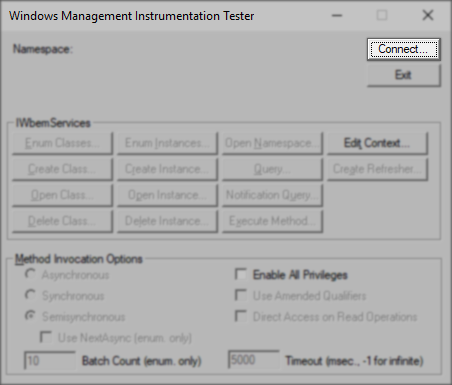Screen dimensions: 452x385
Task: Click the Notification Query button
Action: [x=272, y=195]
